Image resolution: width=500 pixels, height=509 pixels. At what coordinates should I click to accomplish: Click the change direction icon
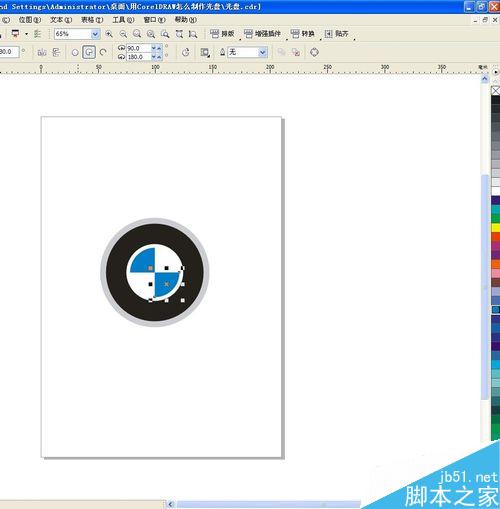pos(186,52)
